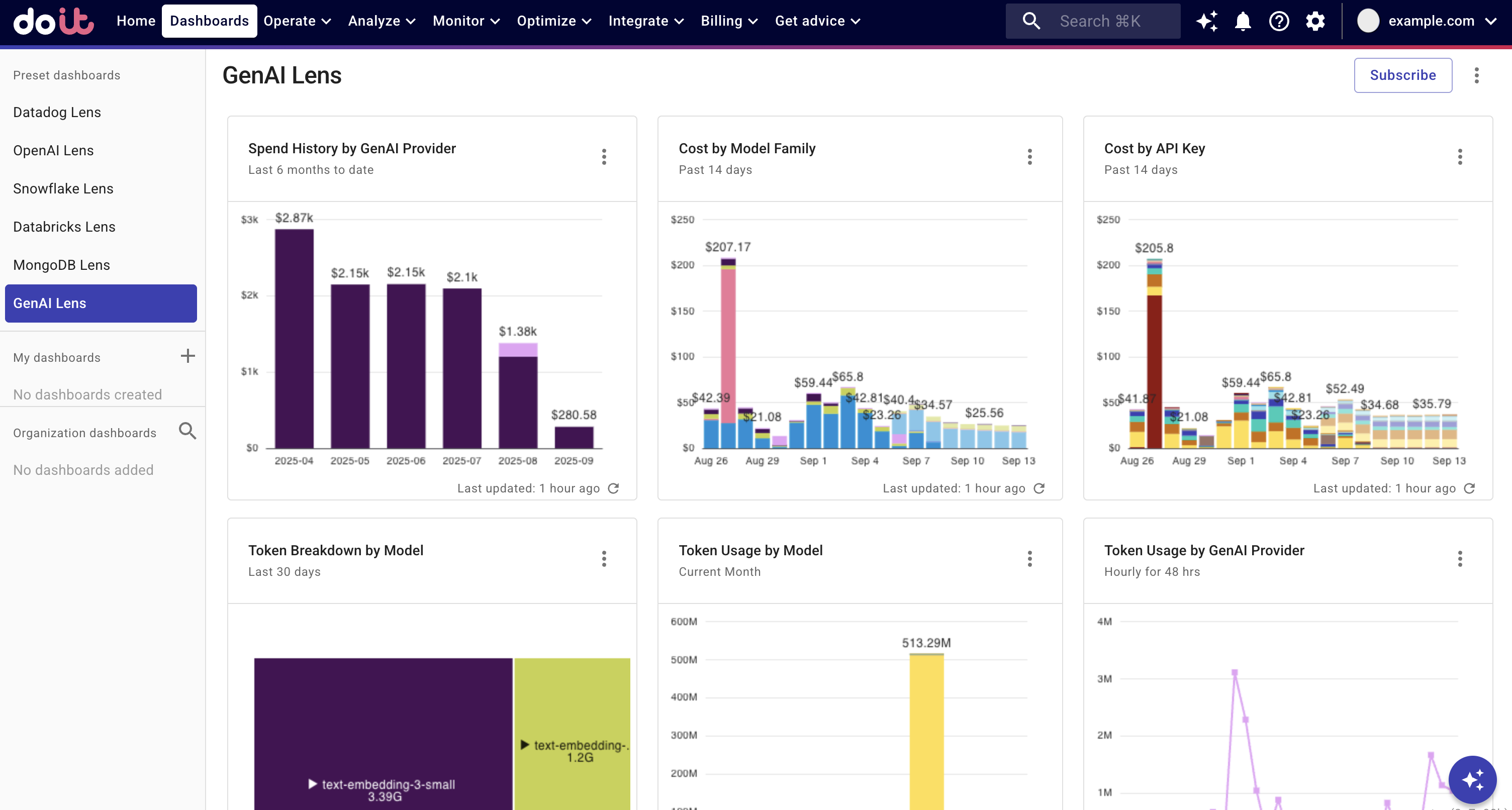Open Token Usage by GenAI Provider widget menu

pos(1460,559)
